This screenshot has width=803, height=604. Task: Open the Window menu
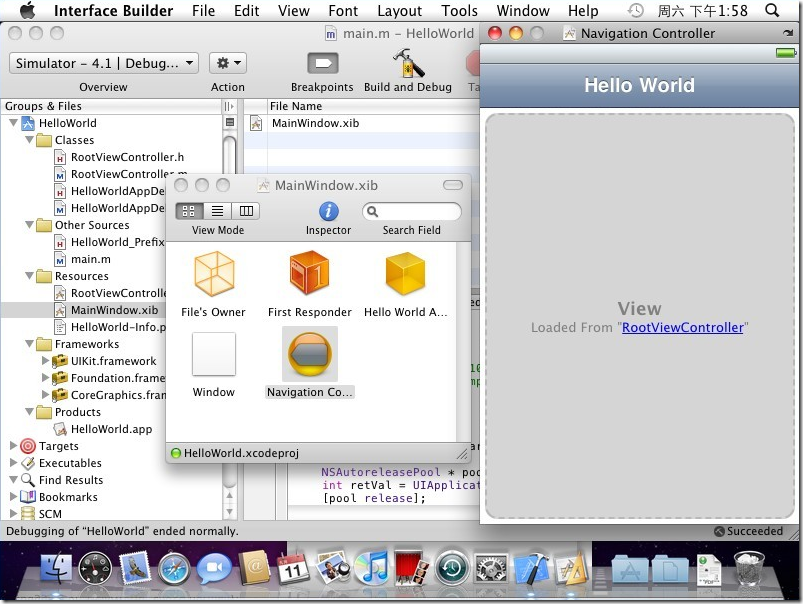pyautogui.click(x=523, y=10)
